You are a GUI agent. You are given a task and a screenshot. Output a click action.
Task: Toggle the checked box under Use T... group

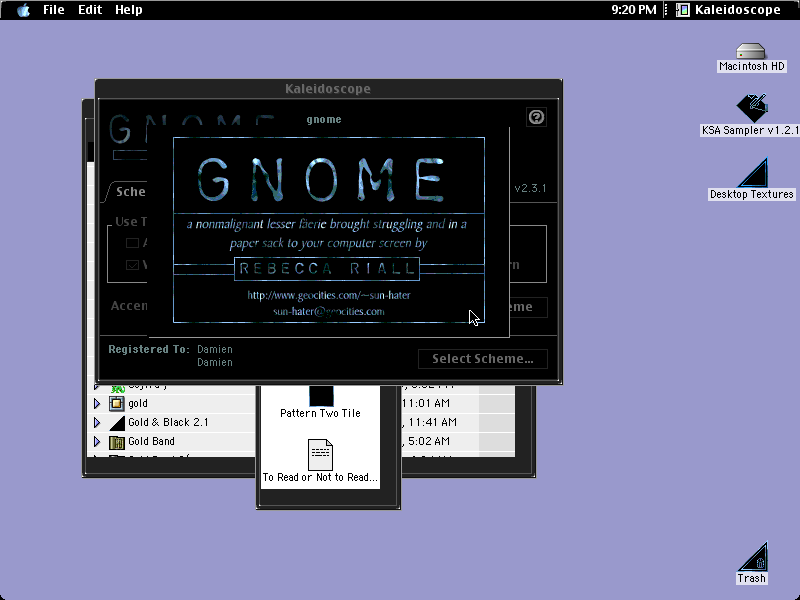point(132,265)
